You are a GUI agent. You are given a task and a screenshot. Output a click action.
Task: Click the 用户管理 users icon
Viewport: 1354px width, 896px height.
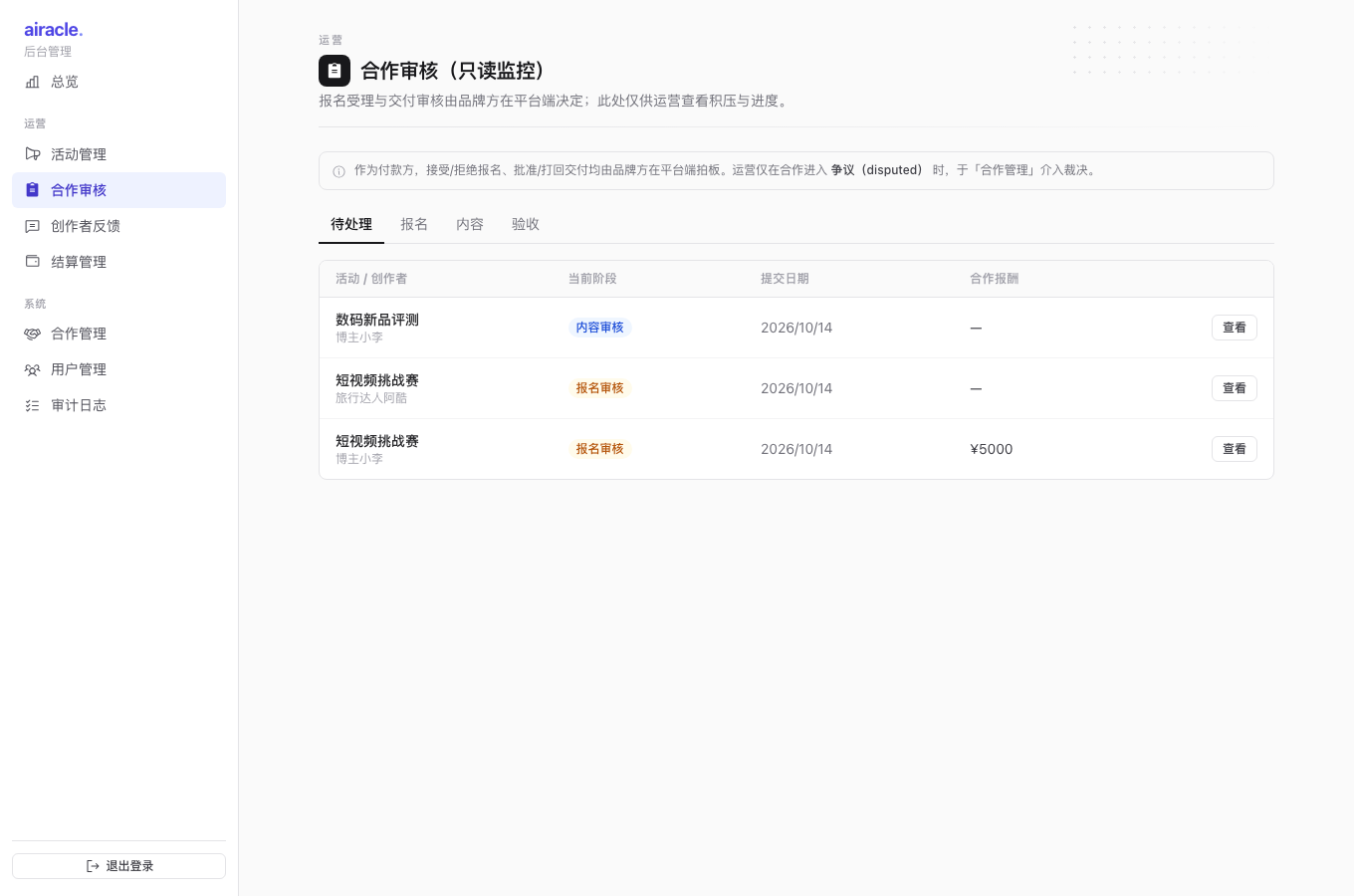pos(32,369)
